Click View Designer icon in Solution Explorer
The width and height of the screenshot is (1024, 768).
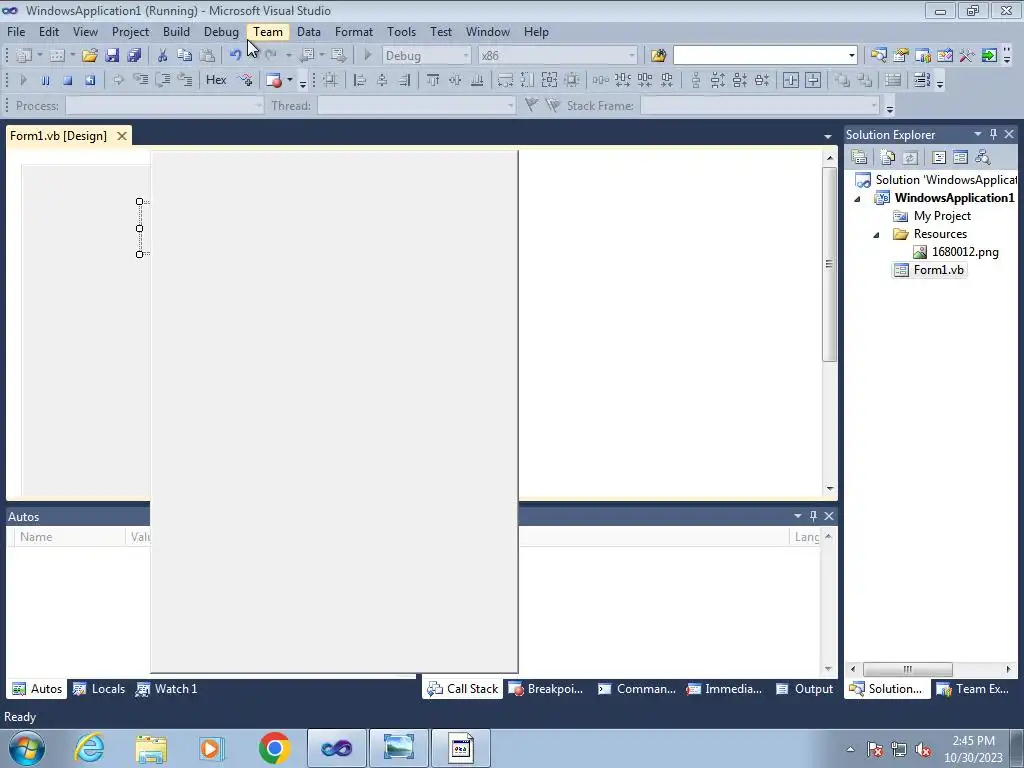pyautogui.click(x=960, y=157)
